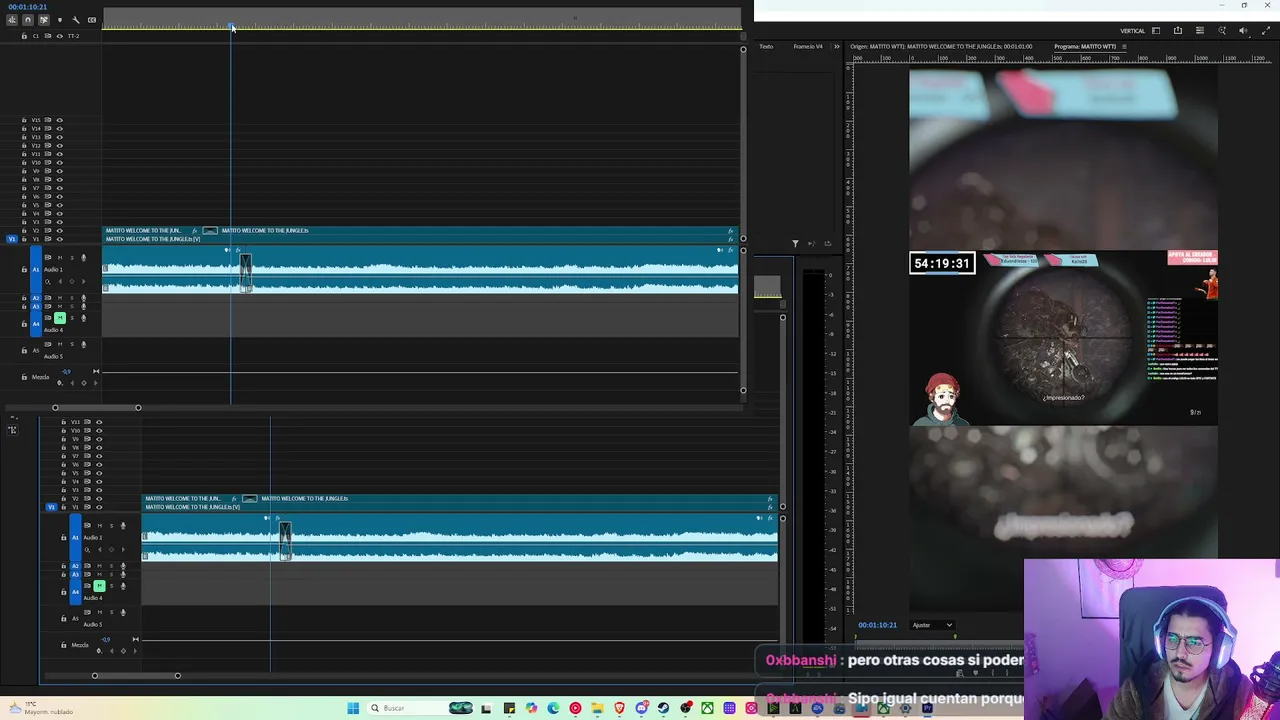Click the upper timeline playhead marker
This screenshot has height=720, width=1280.
(x=231, y=26)
